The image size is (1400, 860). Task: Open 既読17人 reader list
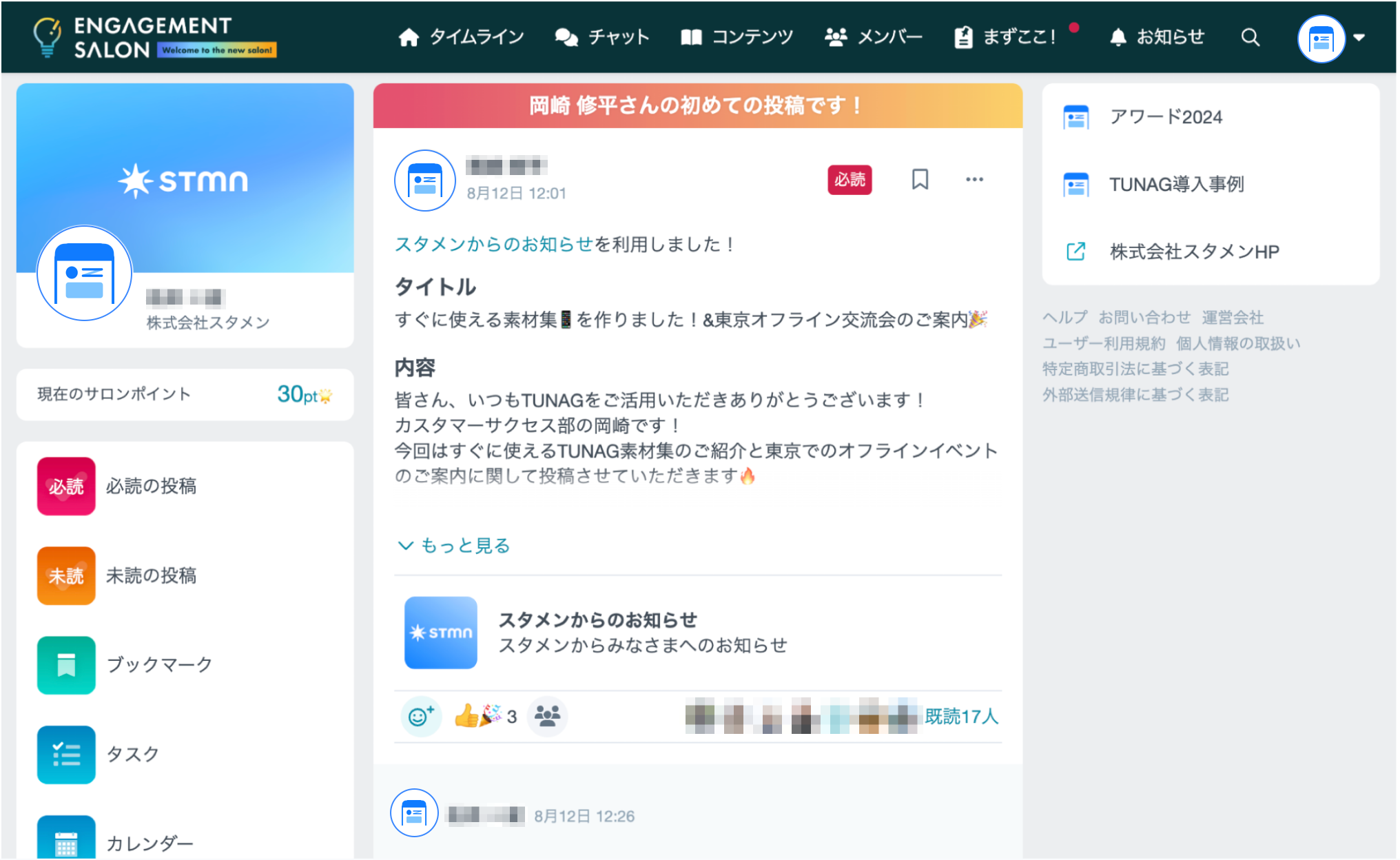tap(962, 717)
